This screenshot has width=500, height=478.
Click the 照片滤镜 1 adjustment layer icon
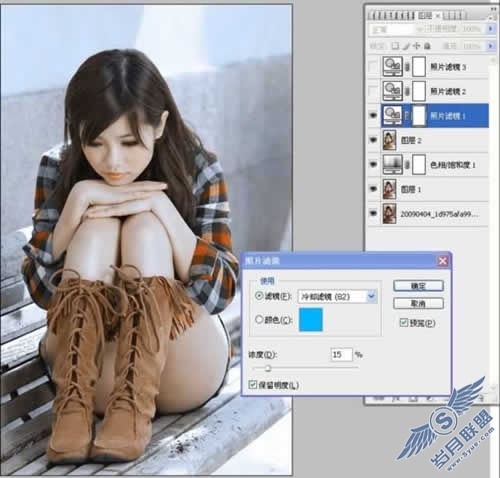click(393, 116)
